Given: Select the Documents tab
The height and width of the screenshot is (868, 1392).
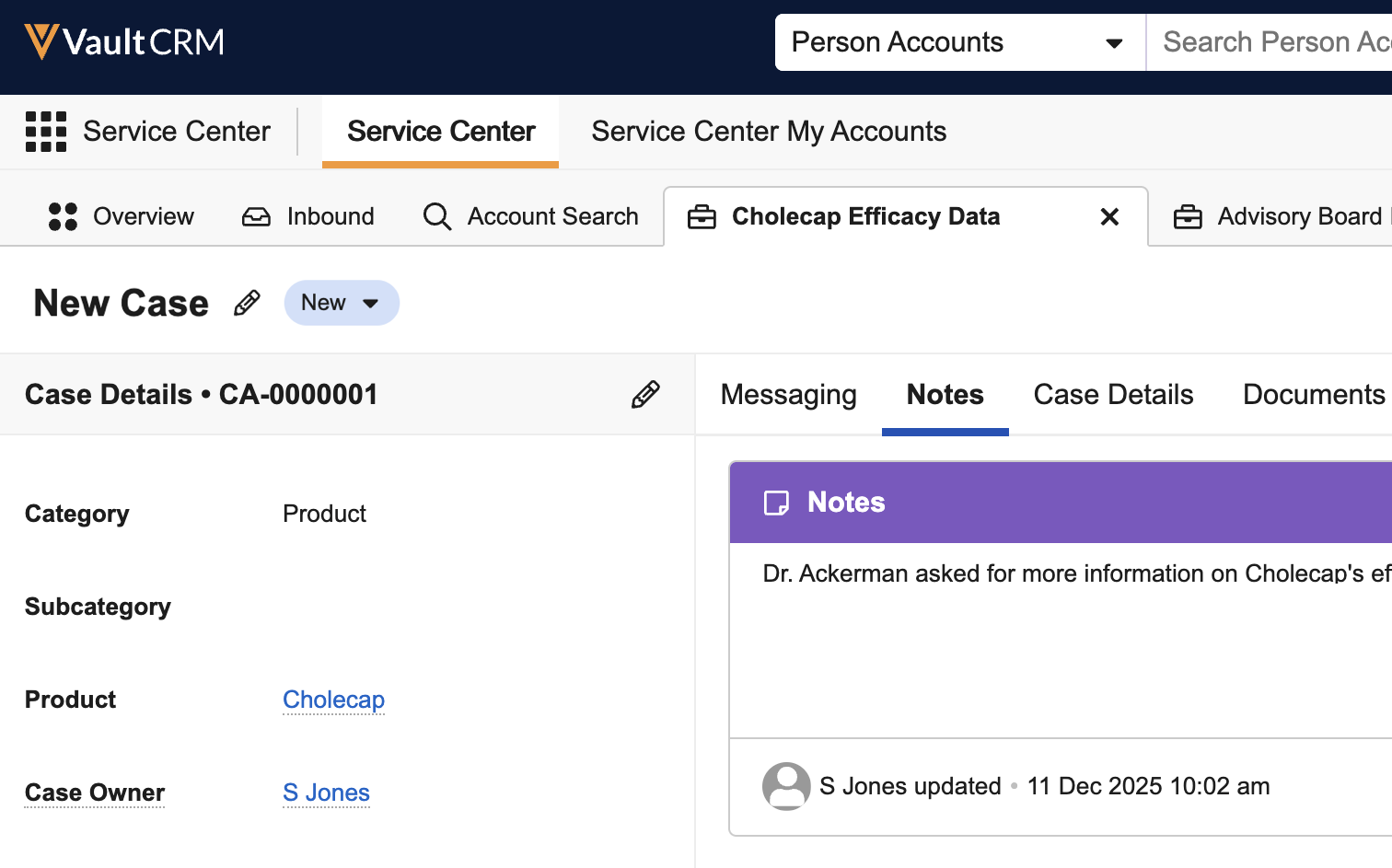Looking at the screenshot, I should point(1313,395).
